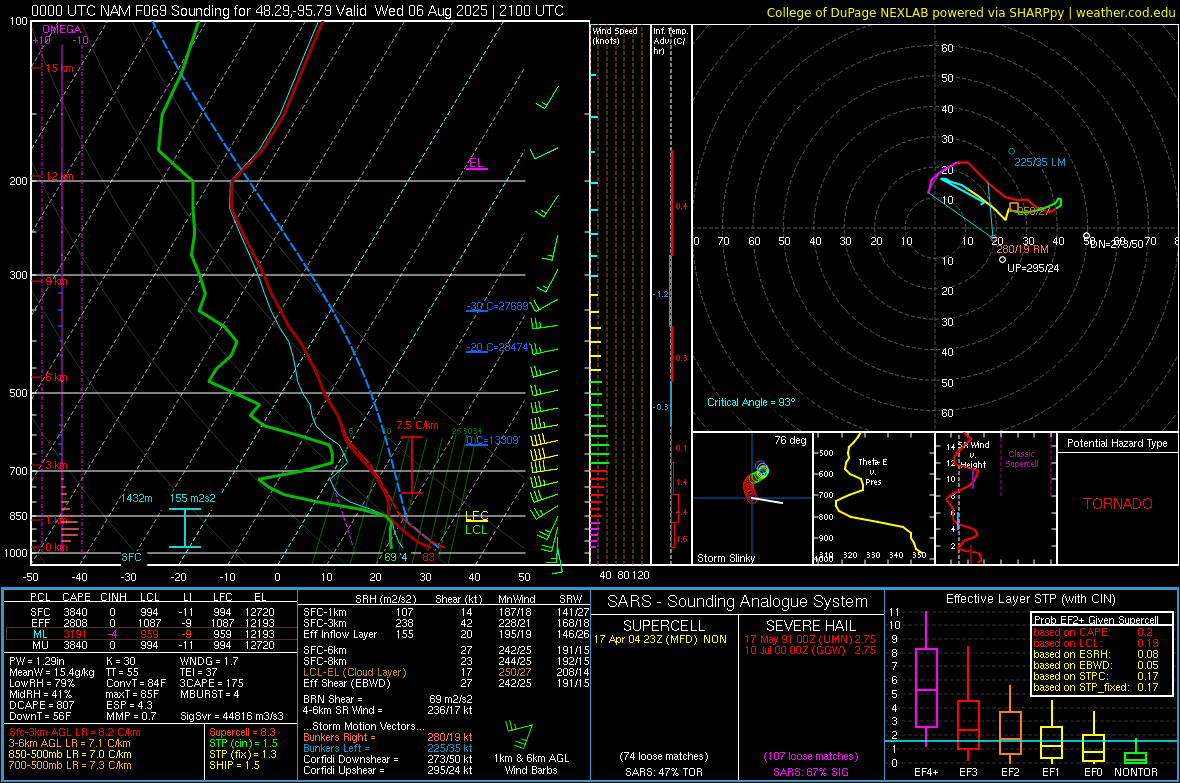The width and height of the screenshot is (1180, 783).
Task: Click the 1km & 6km AGL wind barb icon
Action: coord(519,734)
